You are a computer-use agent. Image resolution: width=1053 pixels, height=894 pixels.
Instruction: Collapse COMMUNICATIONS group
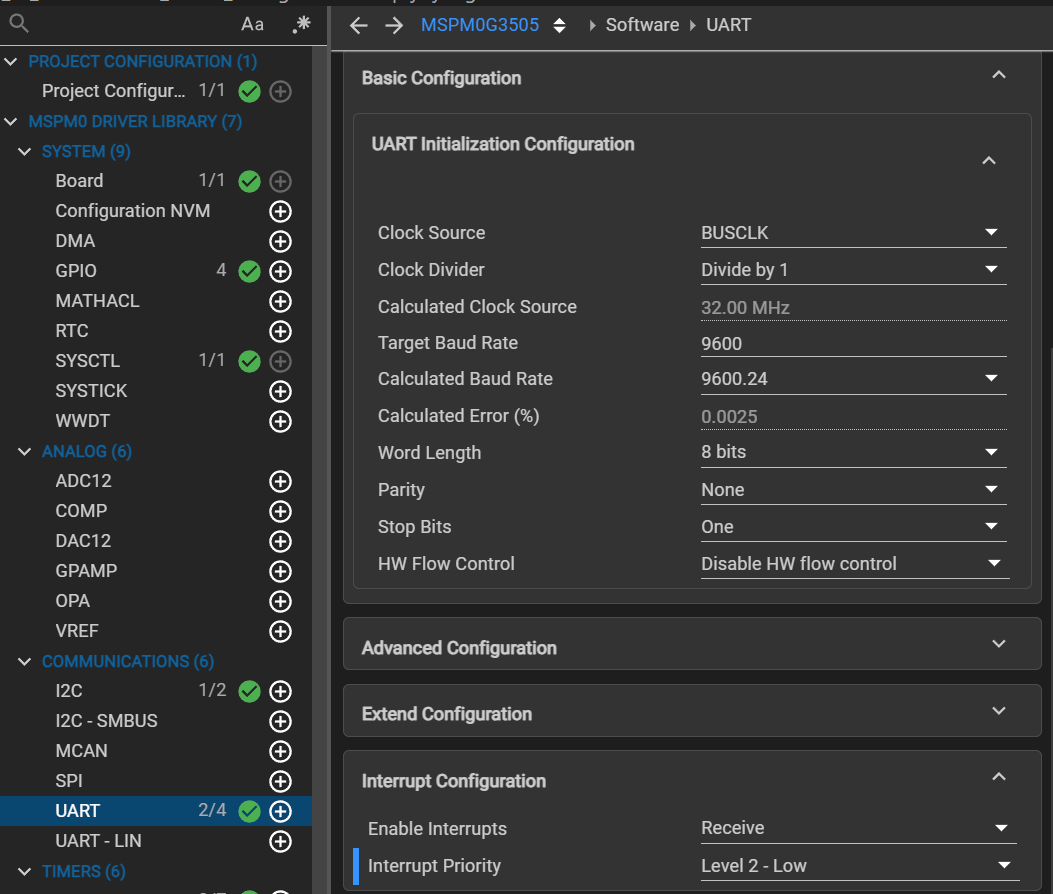tap(24, 662)
